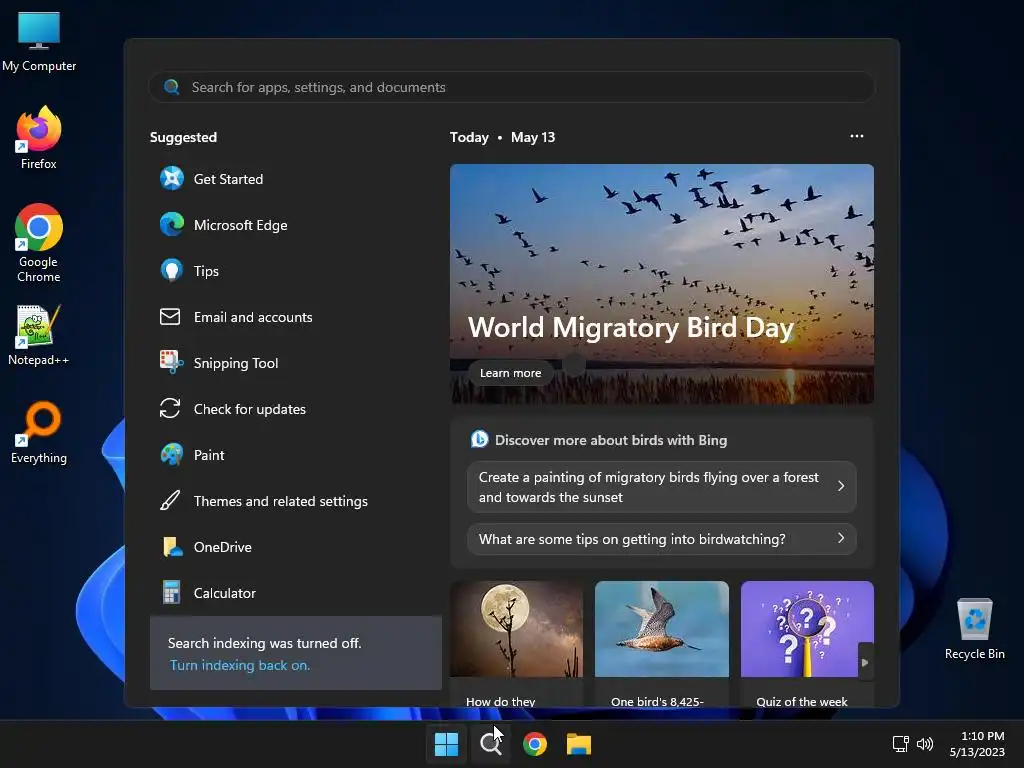Open File Explorer from the taskbar
Screen dimensions: 1024x768
coord(579,744)
